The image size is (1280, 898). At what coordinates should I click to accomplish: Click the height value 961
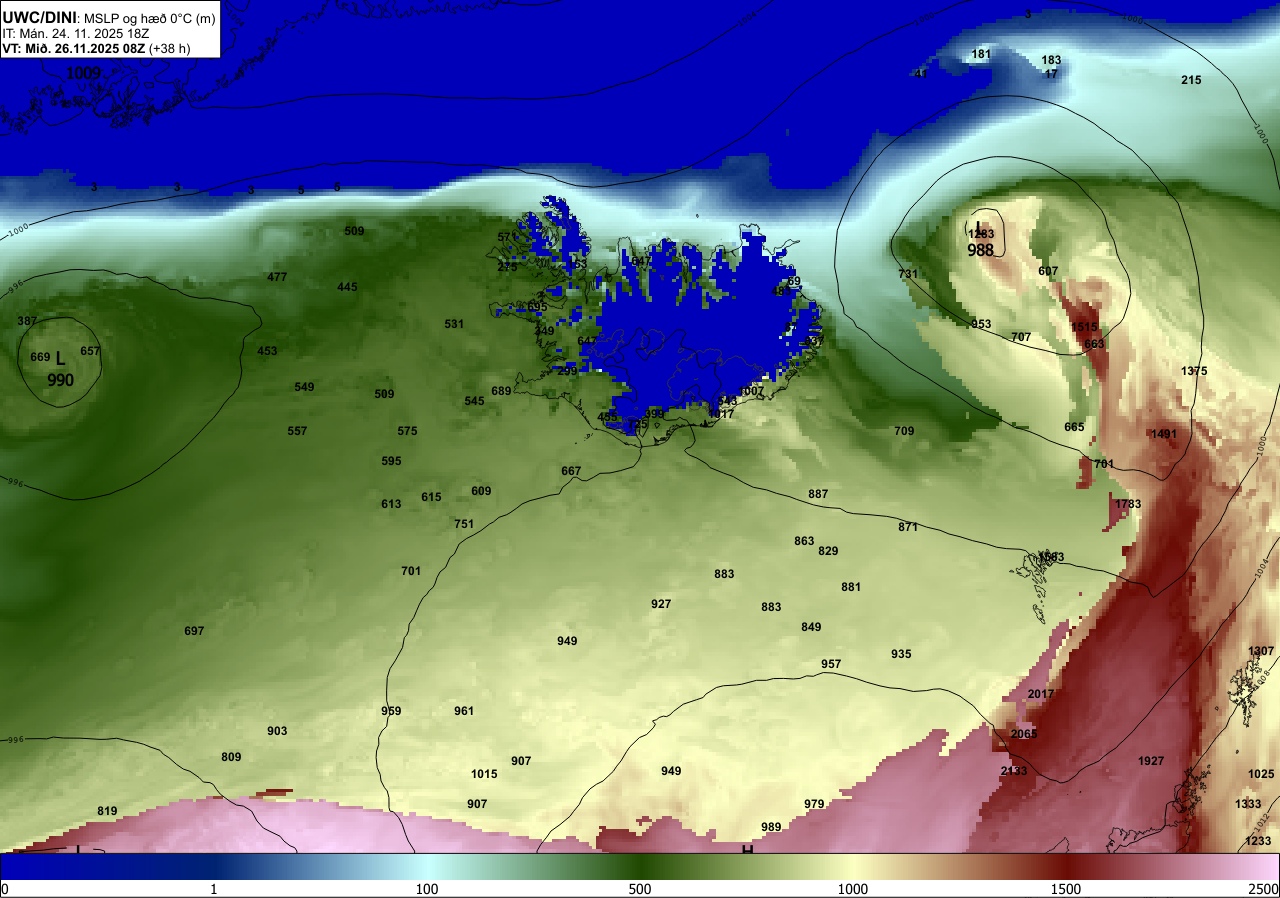[464, 711]
